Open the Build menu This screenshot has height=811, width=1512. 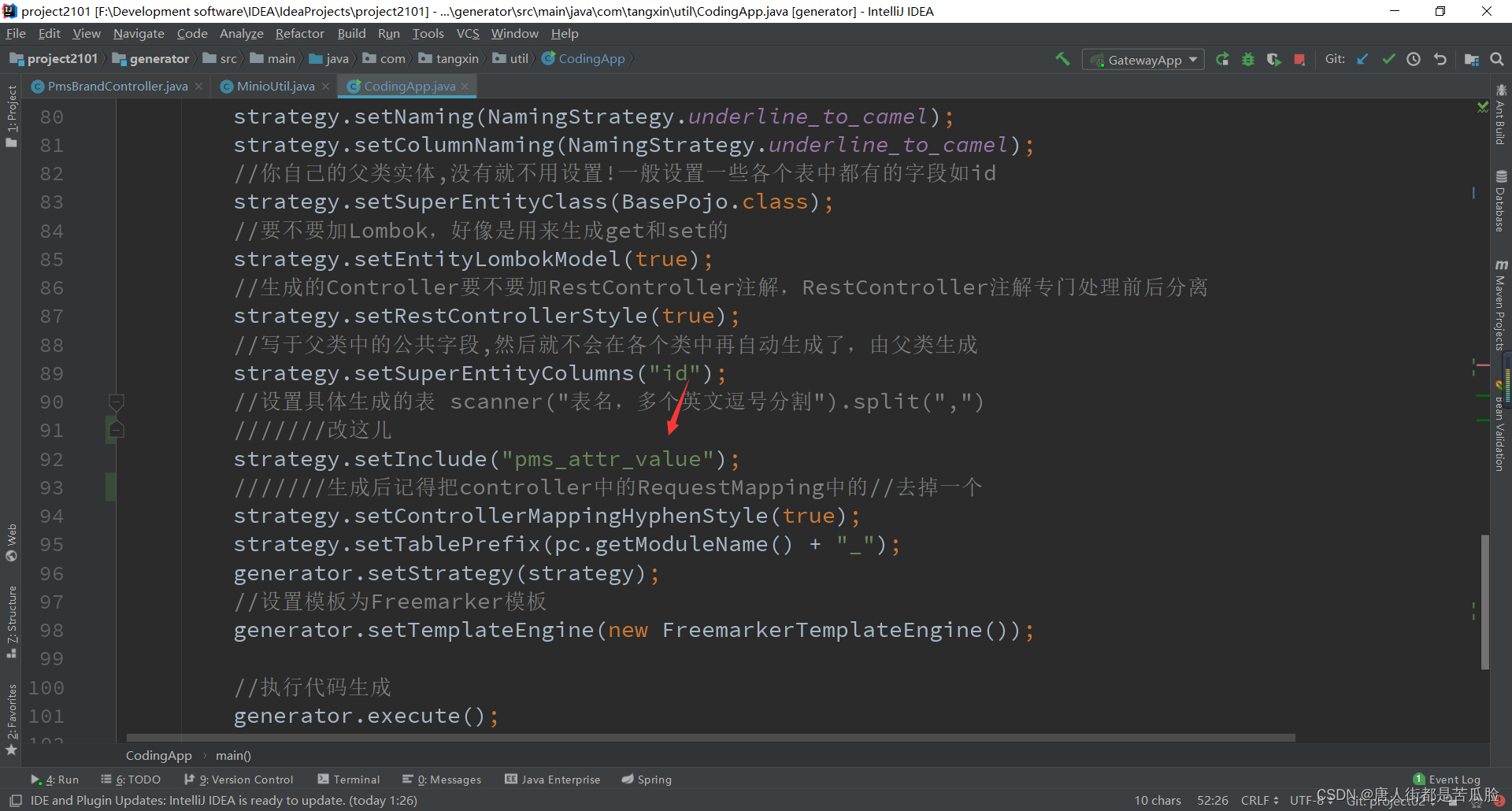(351, 33)
